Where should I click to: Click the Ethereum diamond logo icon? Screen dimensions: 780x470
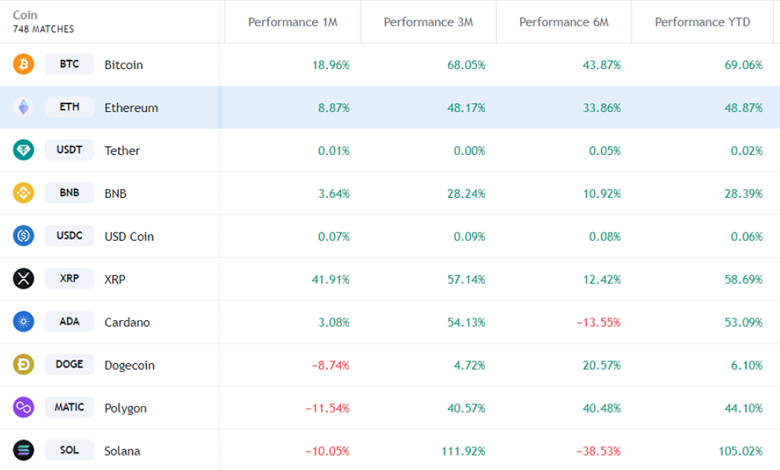coord(23,108)
